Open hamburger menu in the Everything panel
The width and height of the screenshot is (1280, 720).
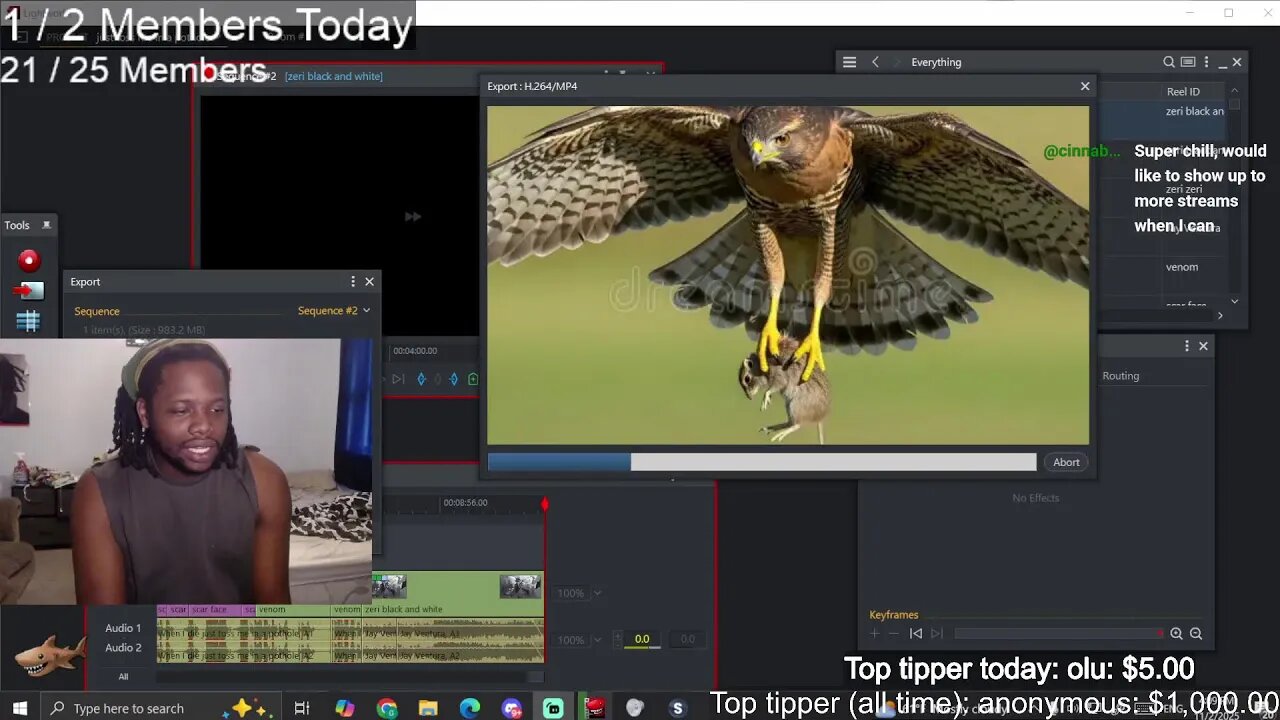click(x=849, y=62)
